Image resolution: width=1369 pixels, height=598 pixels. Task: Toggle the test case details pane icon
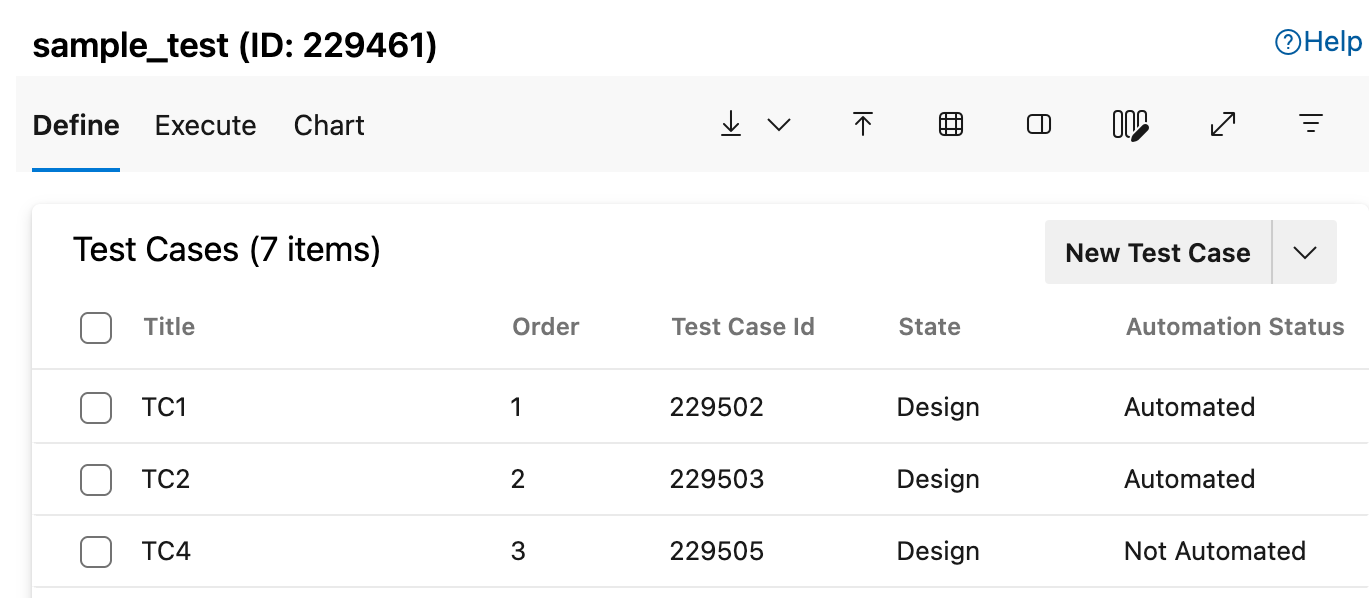point(1037,124)
